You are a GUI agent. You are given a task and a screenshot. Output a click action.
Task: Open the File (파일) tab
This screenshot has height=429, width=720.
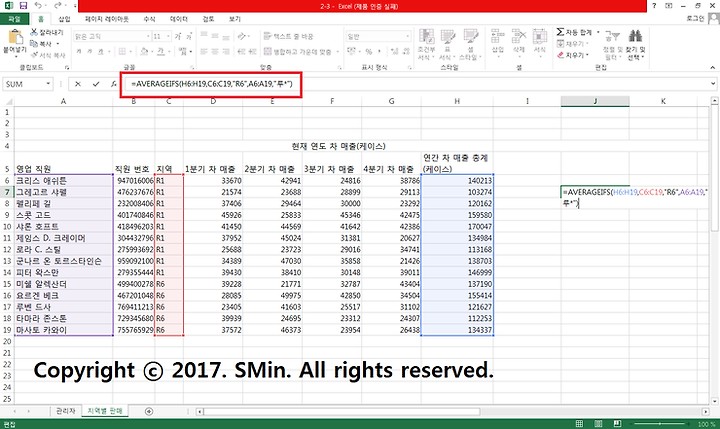14,19
